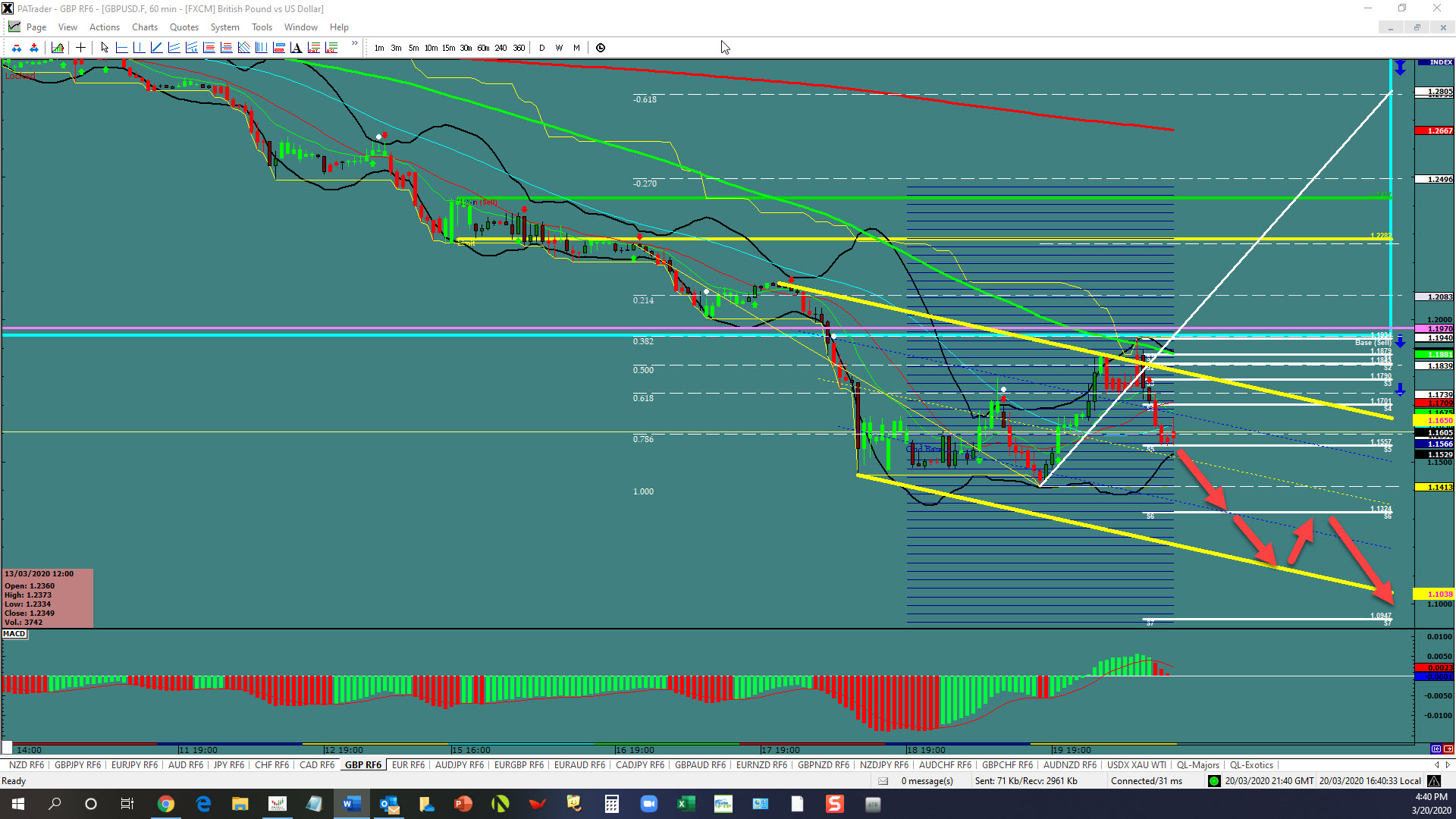Open the Charts menu
The height and width of the screenshot is (819, 1456).
pyautogui.click(x=144, y=27)
